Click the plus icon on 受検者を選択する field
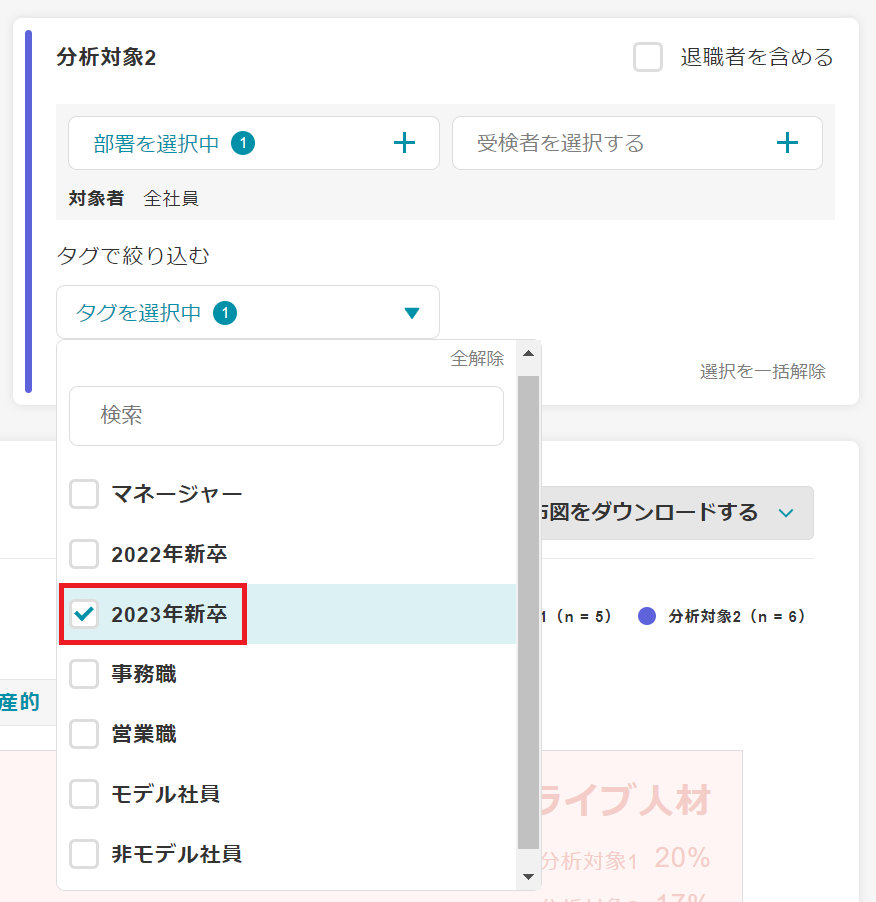876x902 pixels. pyautogui.click(x=787, y=143)
